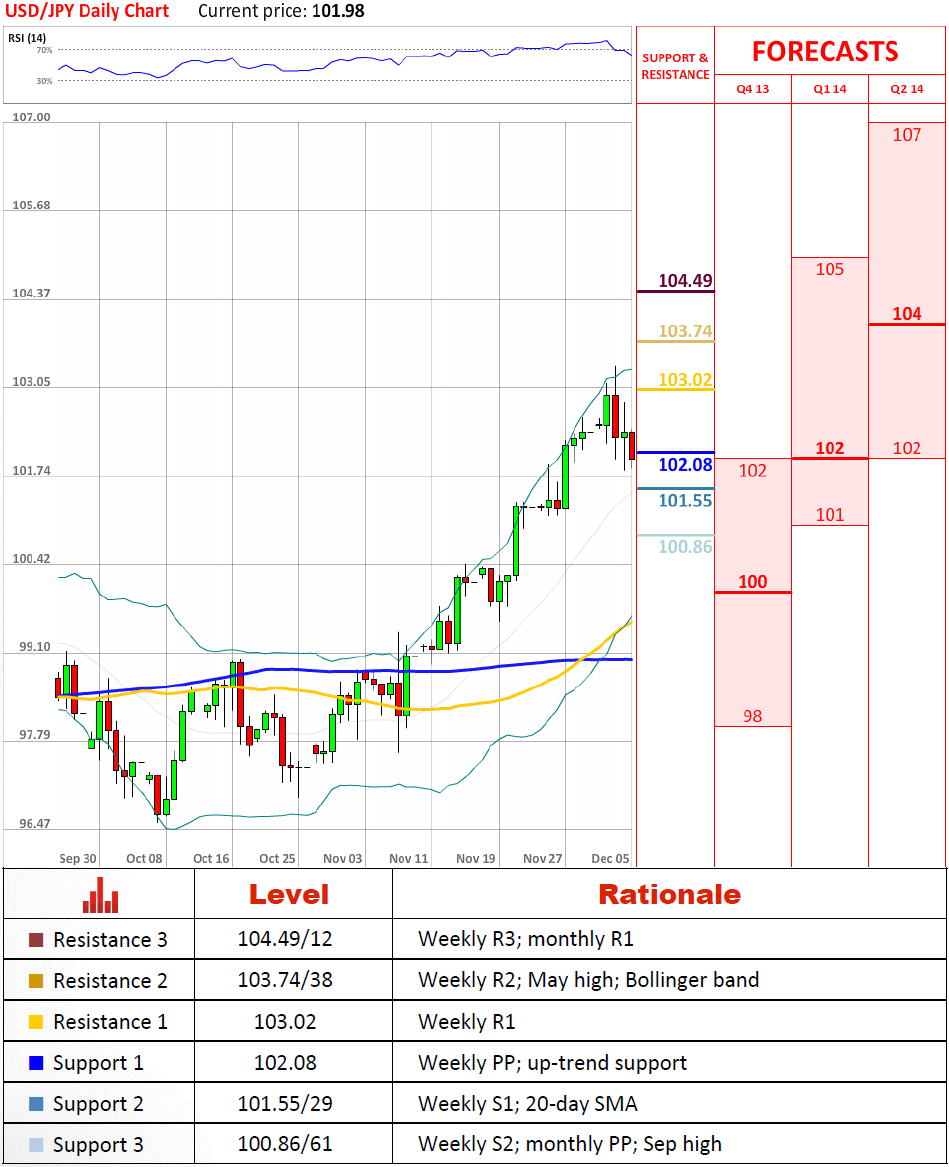Viewport: 949px width, 1167px height.
Task: Click the Dec 05 date on time axis
Action: [610, 858]
